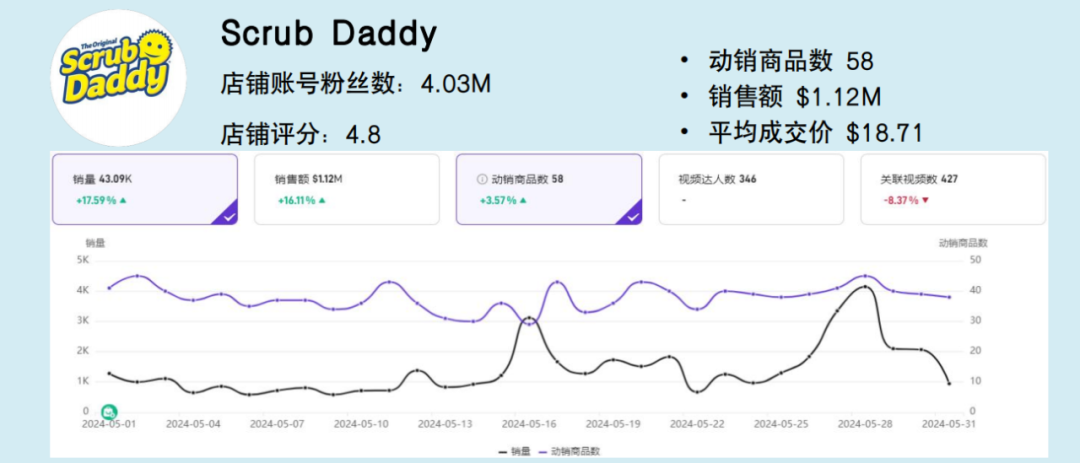
Task: Click the 2024-05-28 sales peak data point
Action: [865, 286]
